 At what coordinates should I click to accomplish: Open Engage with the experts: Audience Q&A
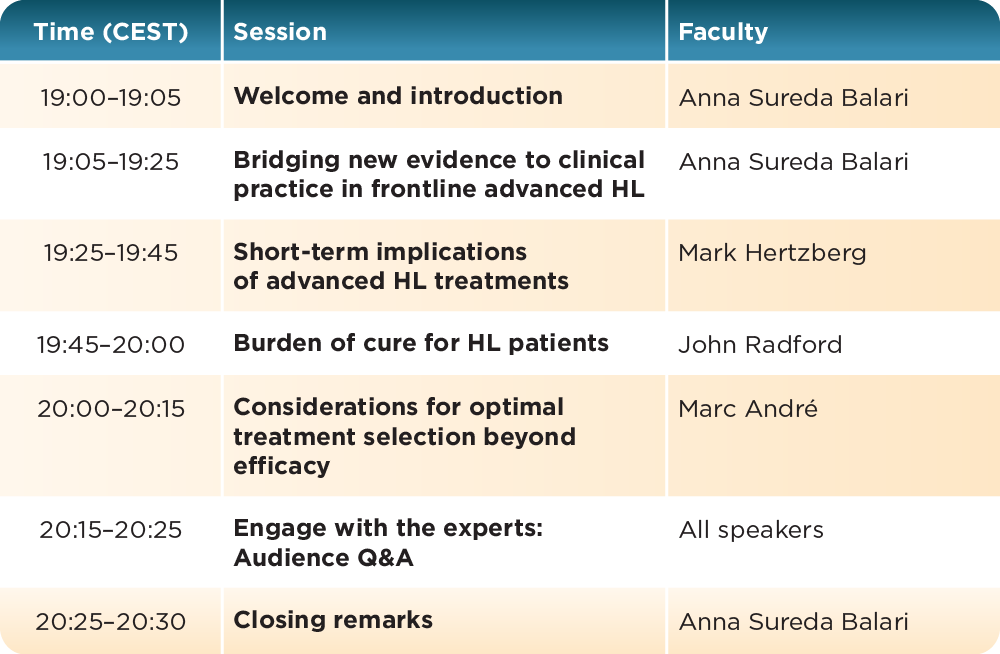(x=388, y=543)
